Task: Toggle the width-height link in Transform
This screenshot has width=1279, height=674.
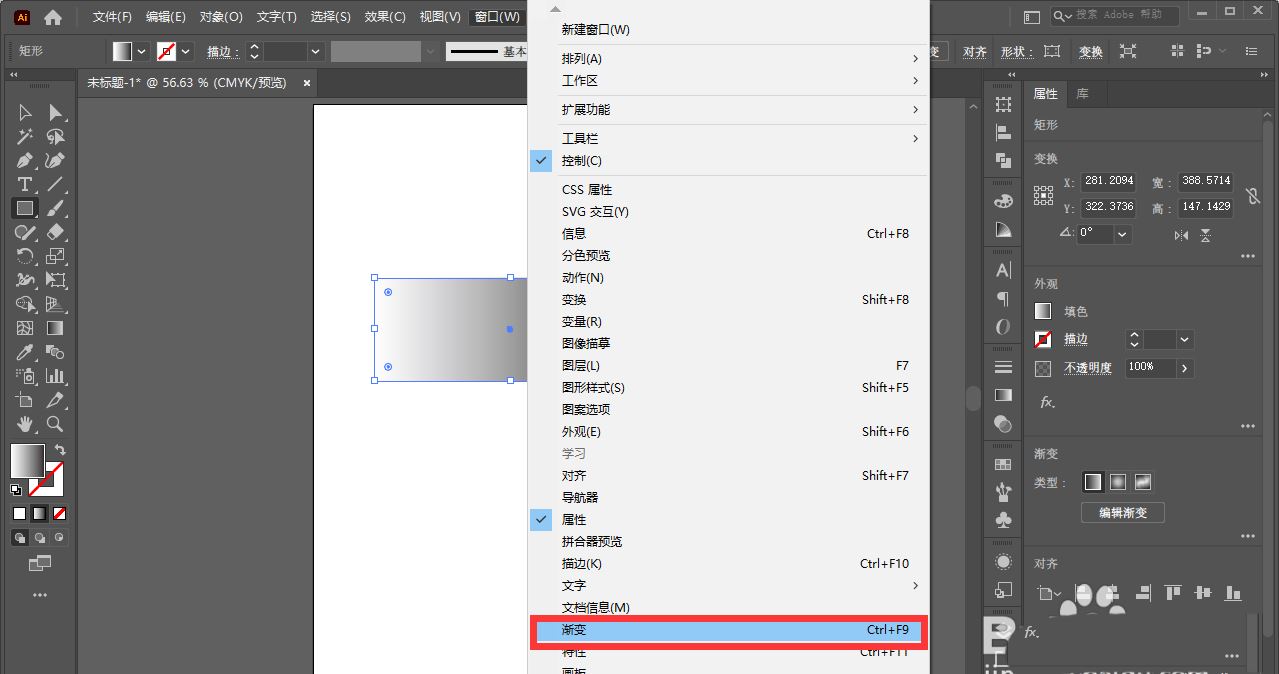Action: pyautogui.click(x=1253, y=194)
